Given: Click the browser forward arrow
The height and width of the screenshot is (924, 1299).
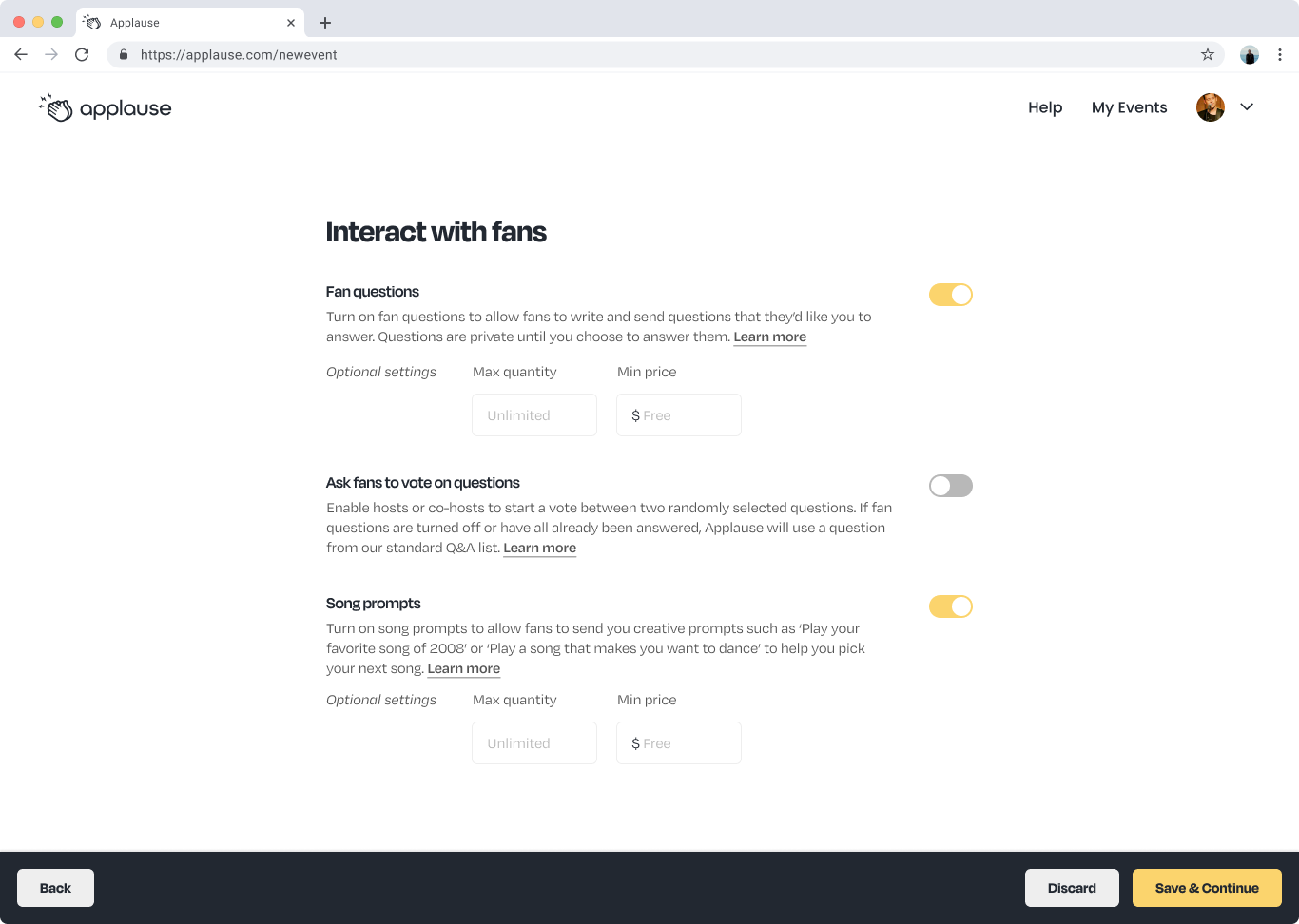Looking at the screenshot, I should 51,54.
